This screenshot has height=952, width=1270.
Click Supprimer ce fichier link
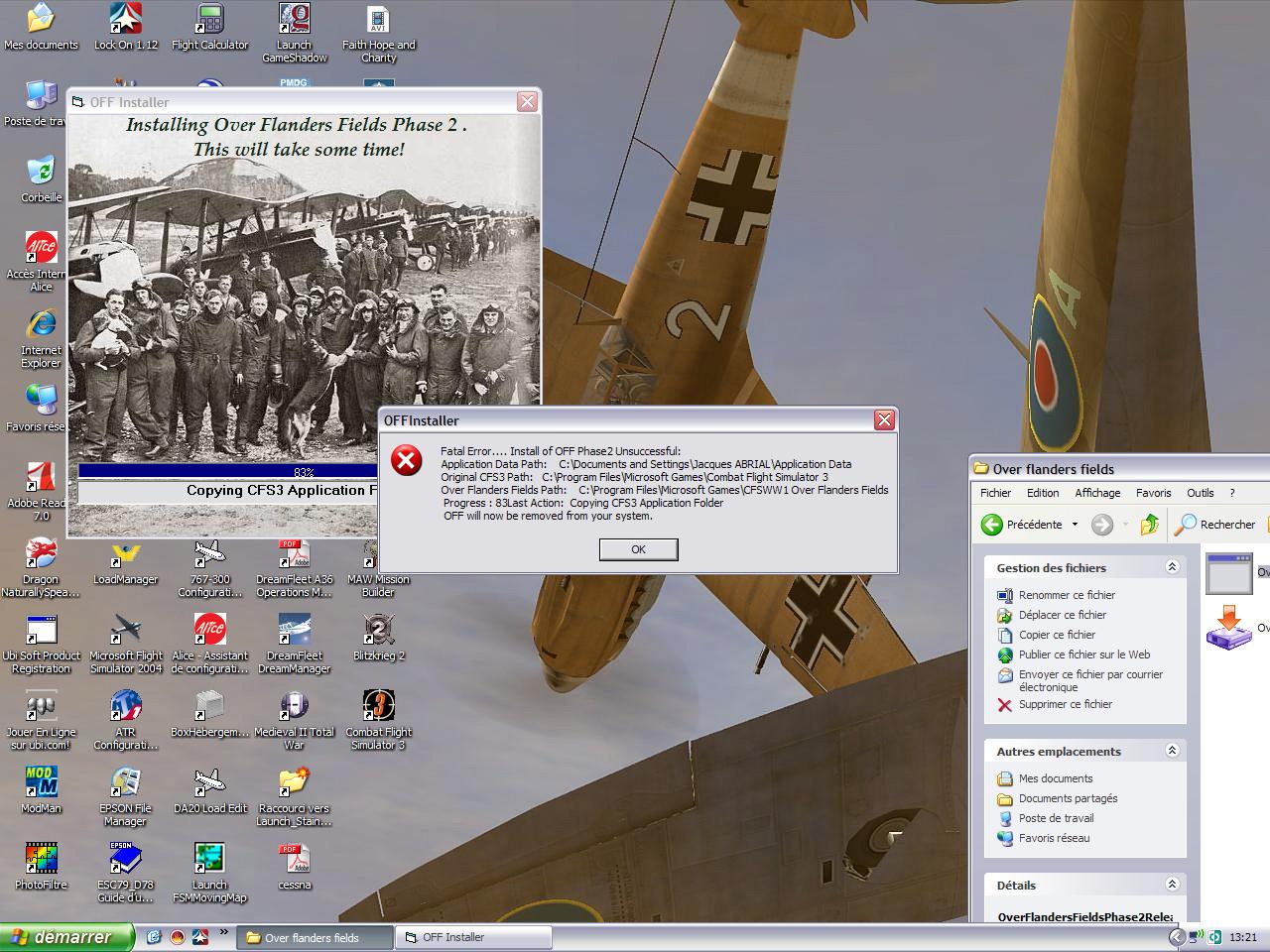click(1065, 704)
